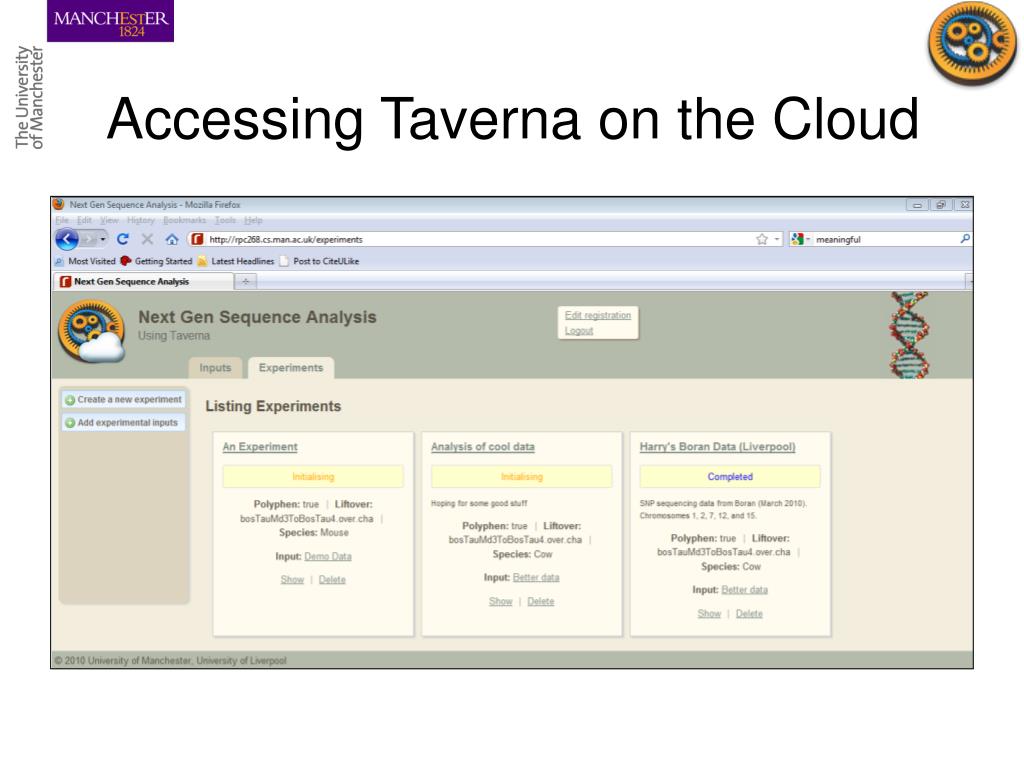Image resolution: width=1024 pixels, height=768 pixels.
Task: Open the File menu
Action: point(61,221)
